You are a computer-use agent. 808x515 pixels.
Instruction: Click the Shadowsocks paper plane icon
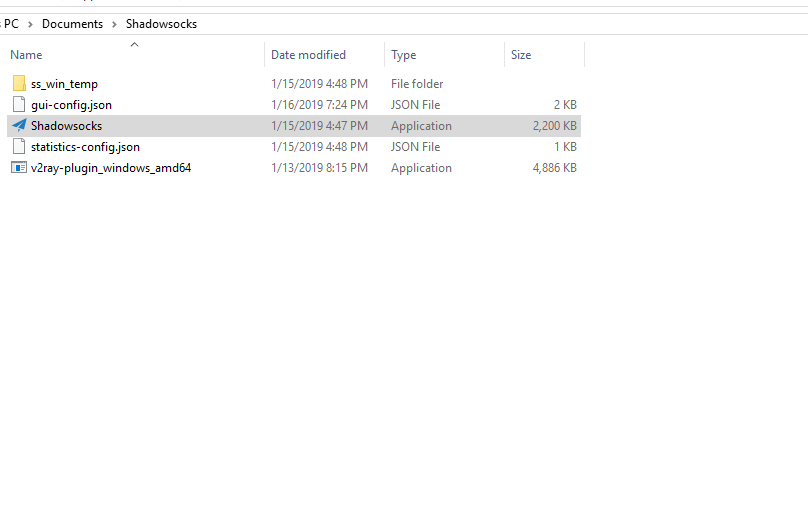19,126
